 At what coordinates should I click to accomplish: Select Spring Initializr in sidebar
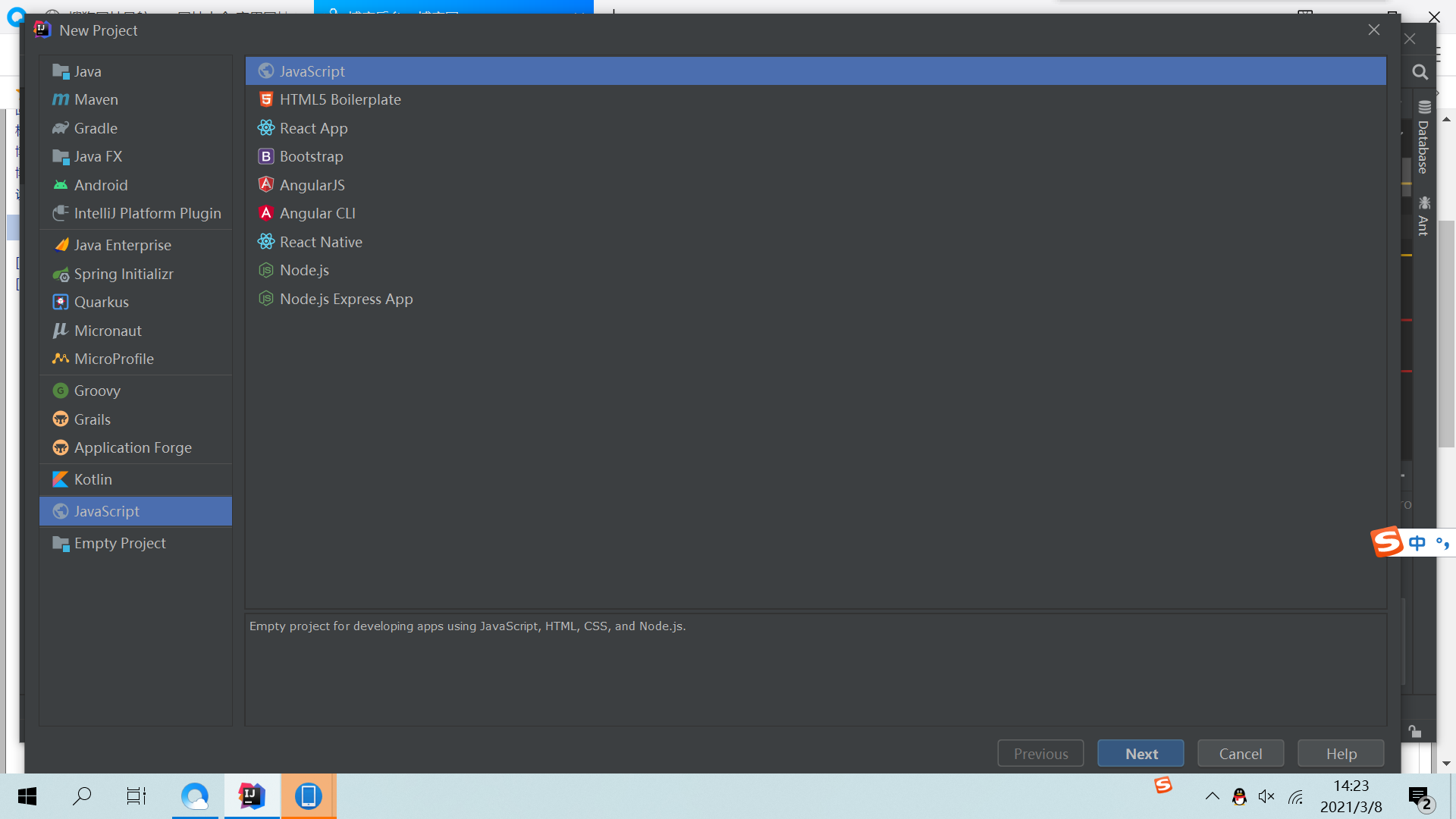pos(123,274)
